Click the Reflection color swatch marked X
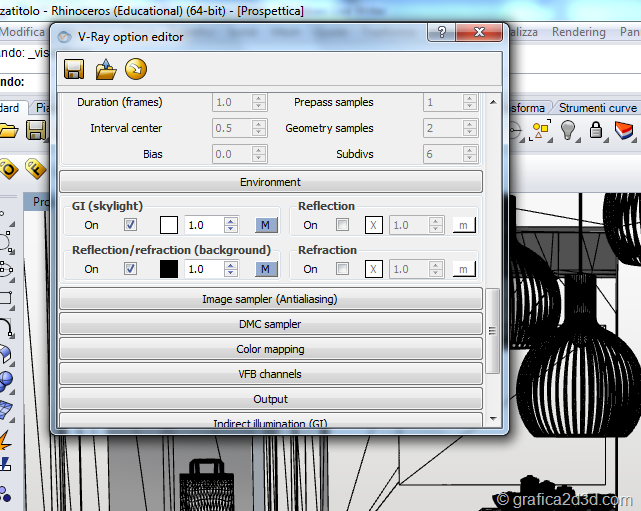The image size is (641, 511). [374, 225]
